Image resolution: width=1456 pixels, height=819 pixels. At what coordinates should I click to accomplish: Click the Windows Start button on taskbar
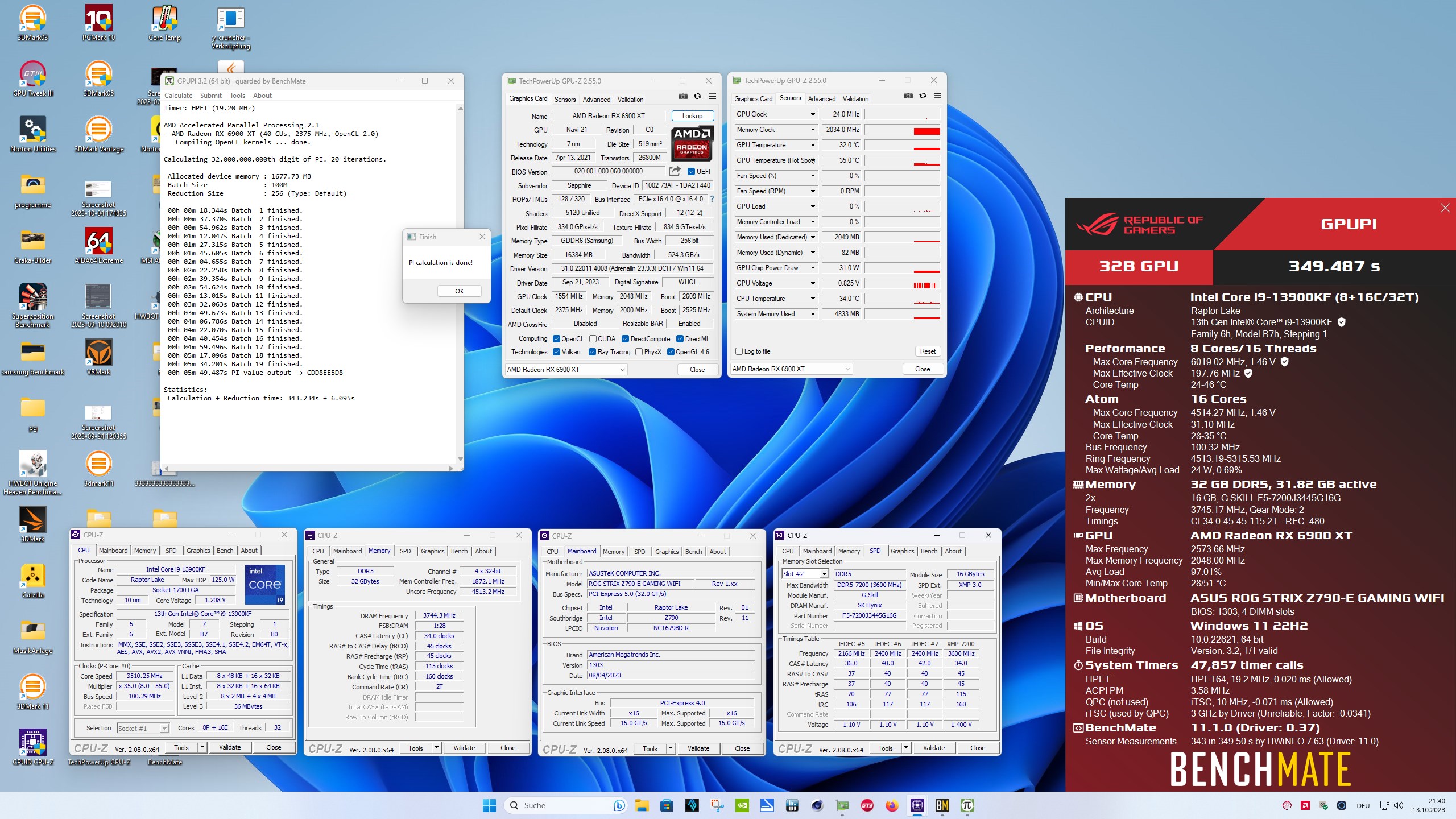tap(489, 805)
